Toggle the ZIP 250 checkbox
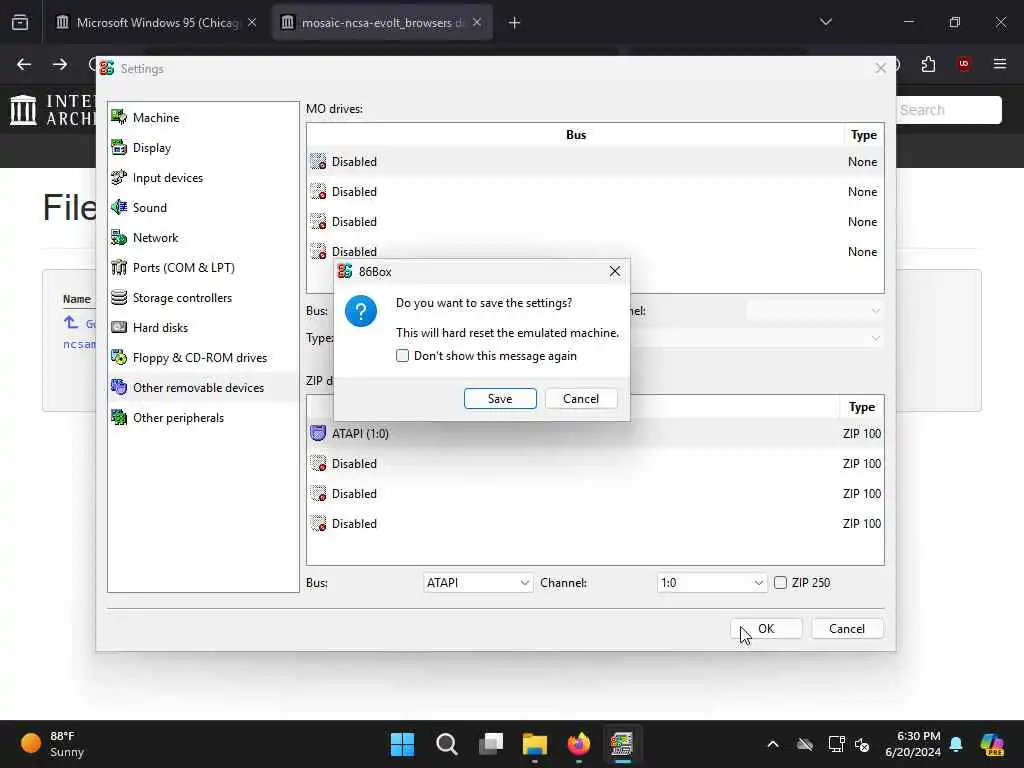 point(780,583)
